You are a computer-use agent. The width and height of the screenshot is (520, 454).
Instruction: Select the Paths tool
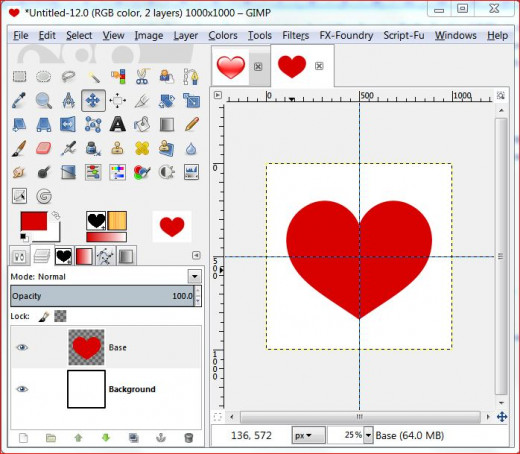(191, 76)
